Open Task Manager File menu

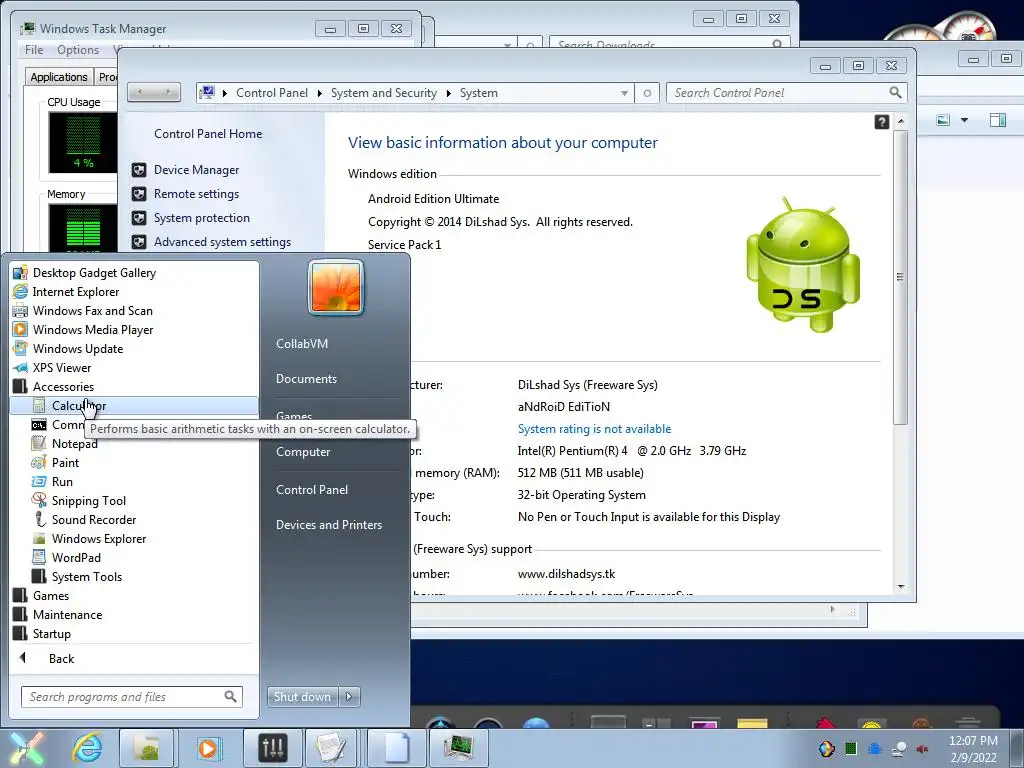pyautogui.click(x=34, y=50)
